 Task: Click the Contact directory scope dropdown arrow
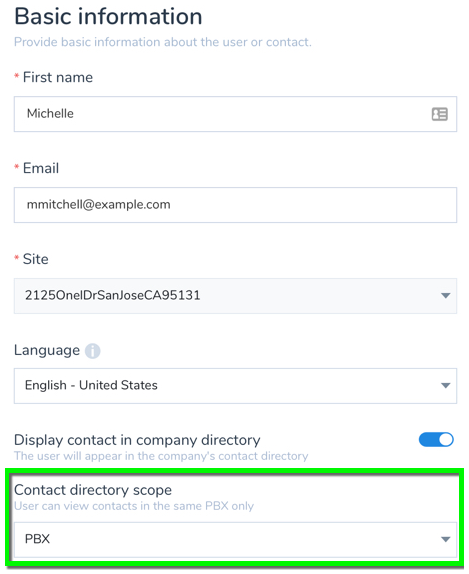click(445, 539)
